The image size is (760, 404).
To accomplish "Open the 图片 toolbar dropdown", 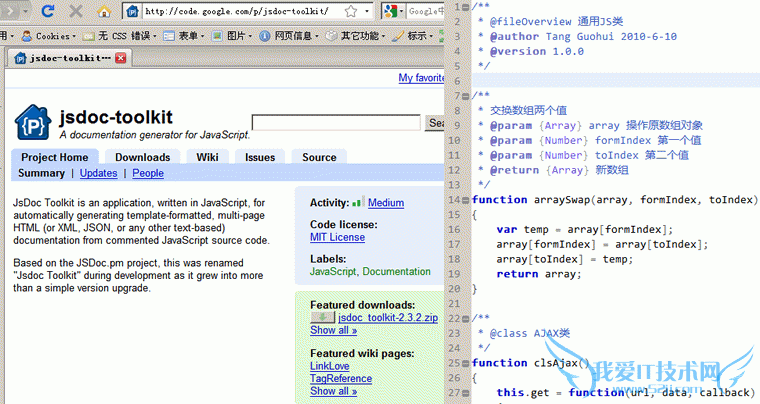I will pos(235,36).
